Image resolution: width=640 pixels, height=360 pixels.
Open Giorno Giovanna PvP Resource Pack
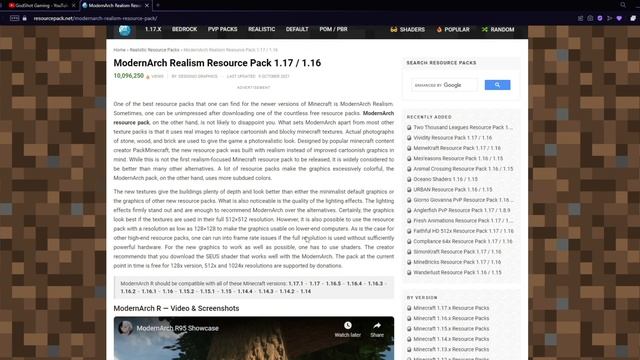[463, 200]
